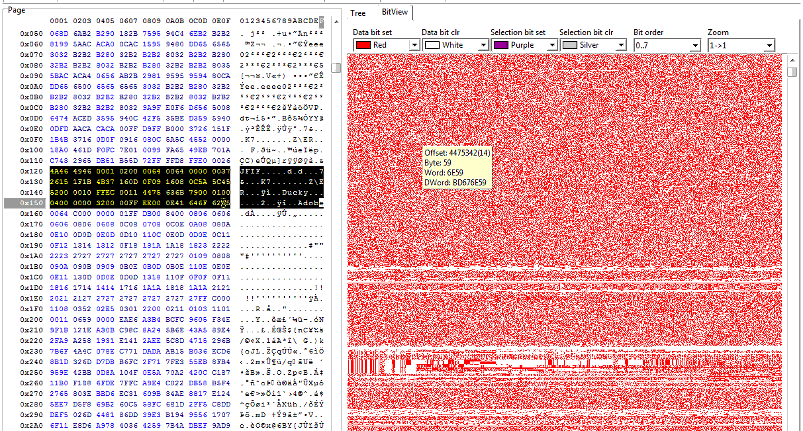
Task: Click the 0x0F0 offset label
Action: tap(31, 139)
